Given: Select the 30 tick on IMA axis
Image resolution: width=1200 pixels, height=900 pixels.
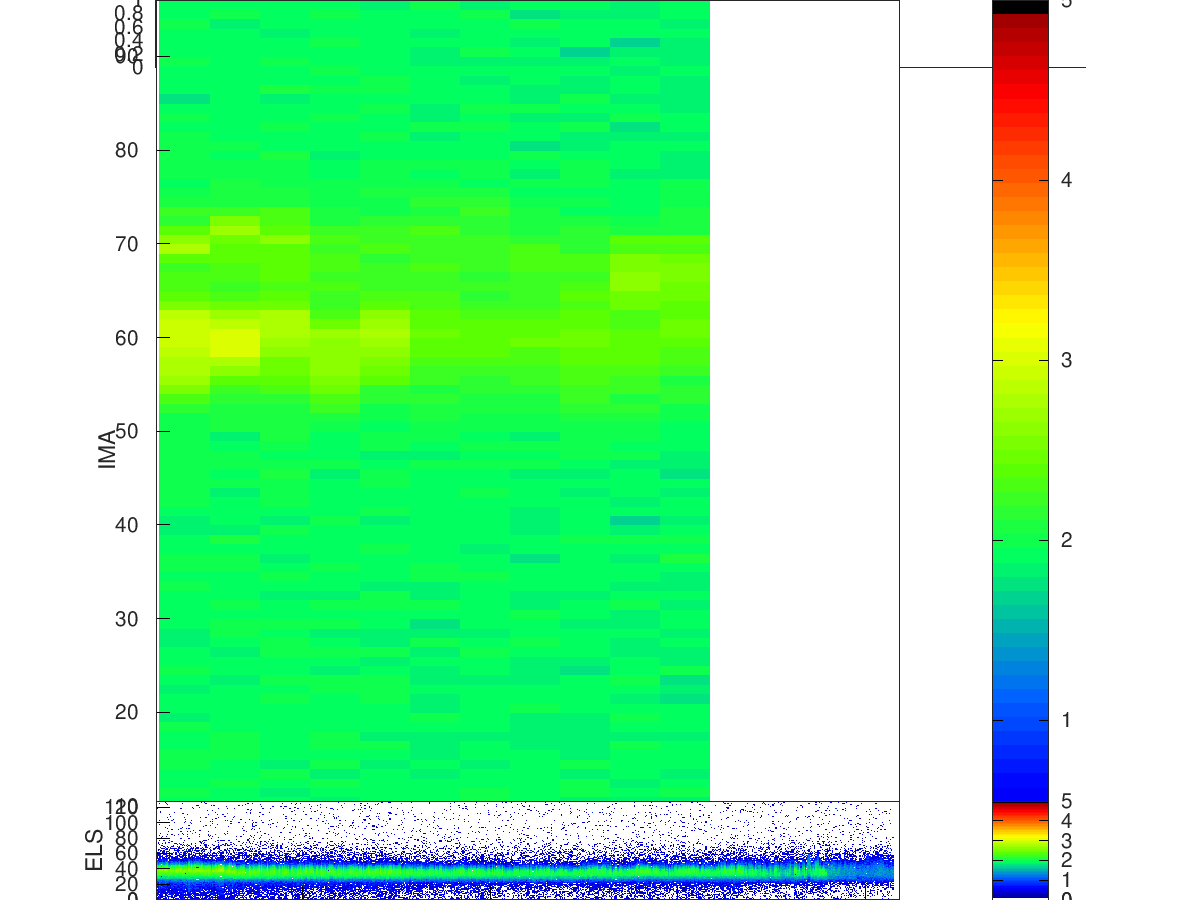Looking at the screenshot, I should pos(127,618).
